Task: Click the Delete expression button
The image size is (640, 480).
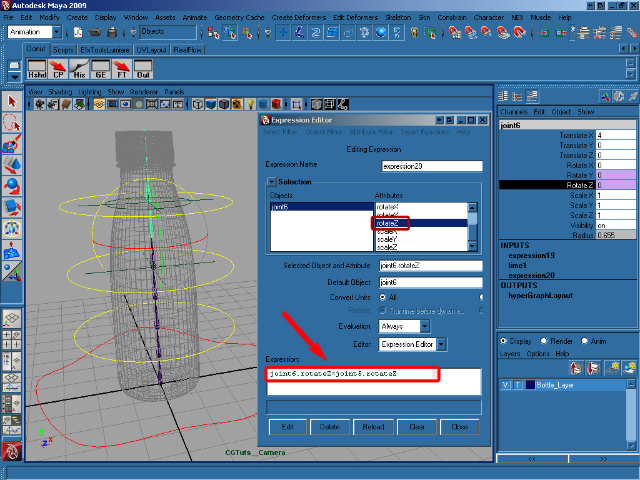Action: [328, 426]
